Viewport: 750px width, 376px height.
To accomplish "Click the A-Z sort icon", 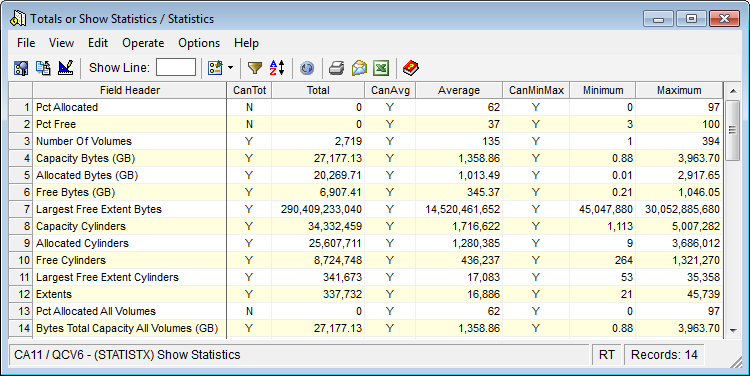I will tap(277, 68).
